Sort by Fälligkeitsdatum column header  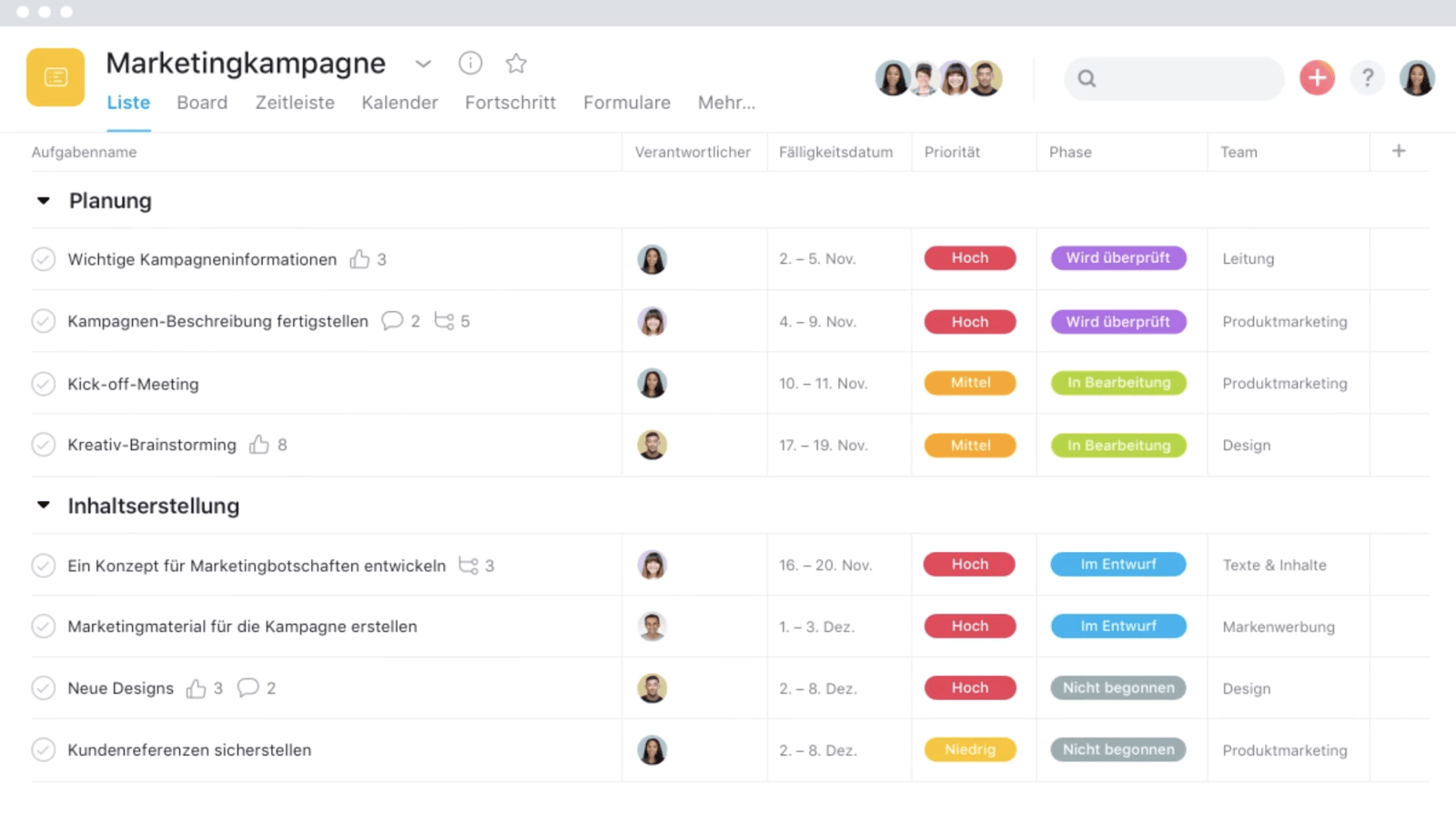pyautogui.click(x=835, y=152)
